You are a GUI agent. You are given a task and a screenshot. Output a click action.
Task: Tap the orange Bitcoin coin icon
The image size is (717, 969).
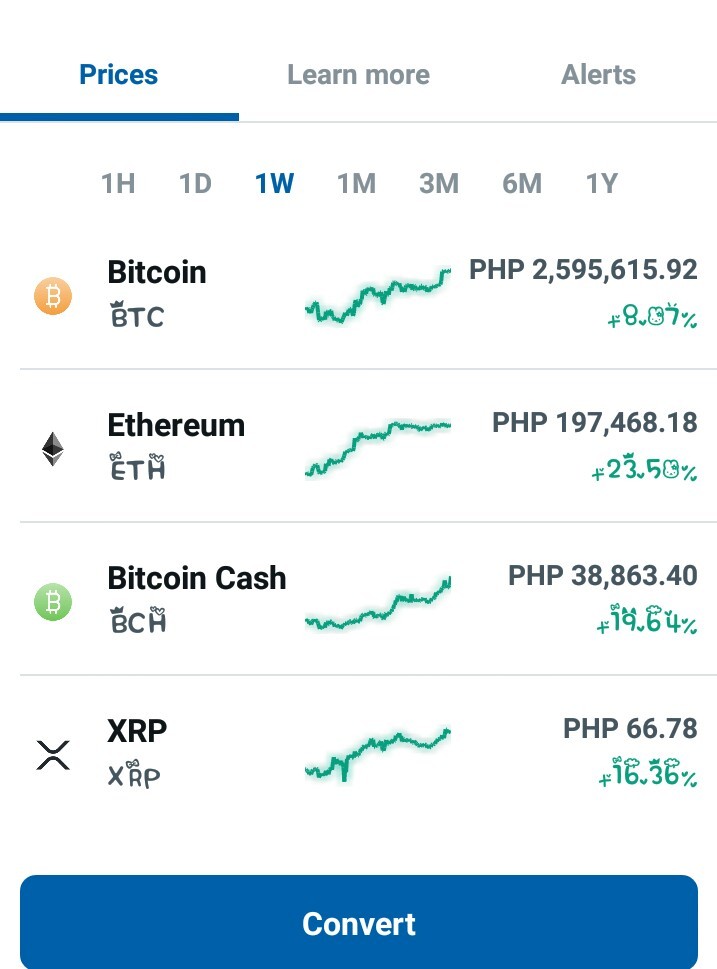coord(53,295)
